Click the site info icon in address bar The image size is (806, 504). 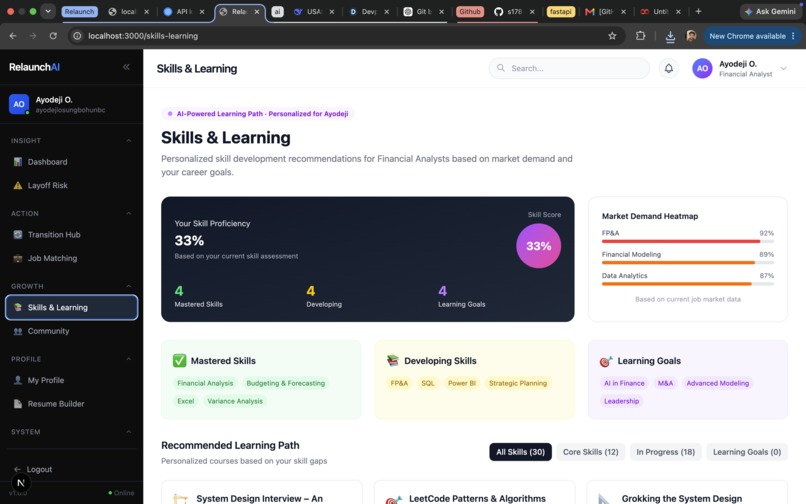click(77, 36)
